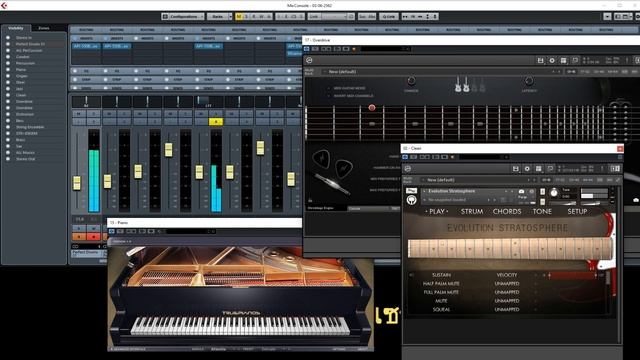Click the red velocity range bar for Sustain
Screen dimensions: 640x360
tap(572, 276)
